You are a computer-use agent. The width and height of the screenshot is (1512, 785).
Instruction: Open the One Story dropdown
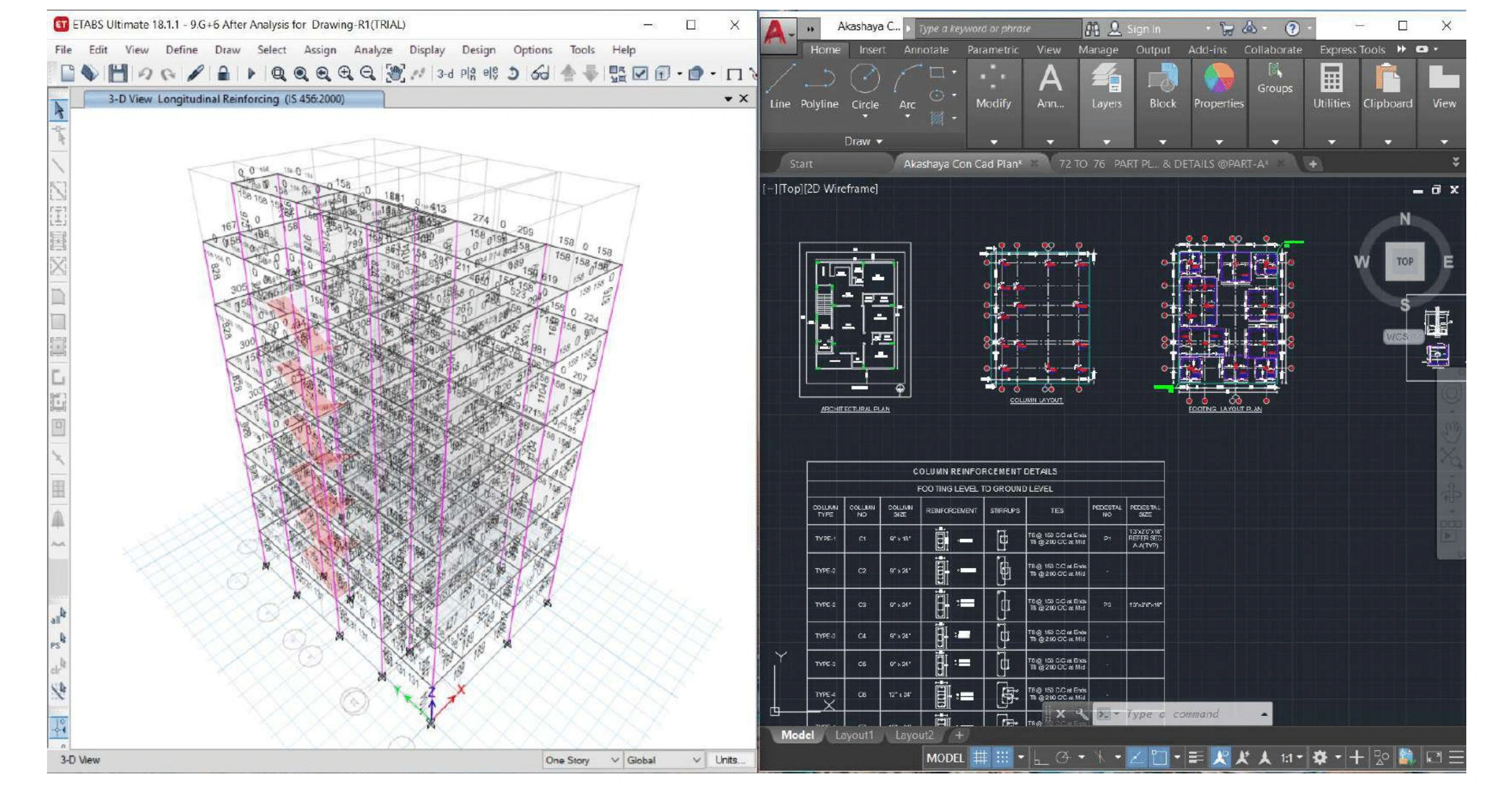[x=582, y=760]
